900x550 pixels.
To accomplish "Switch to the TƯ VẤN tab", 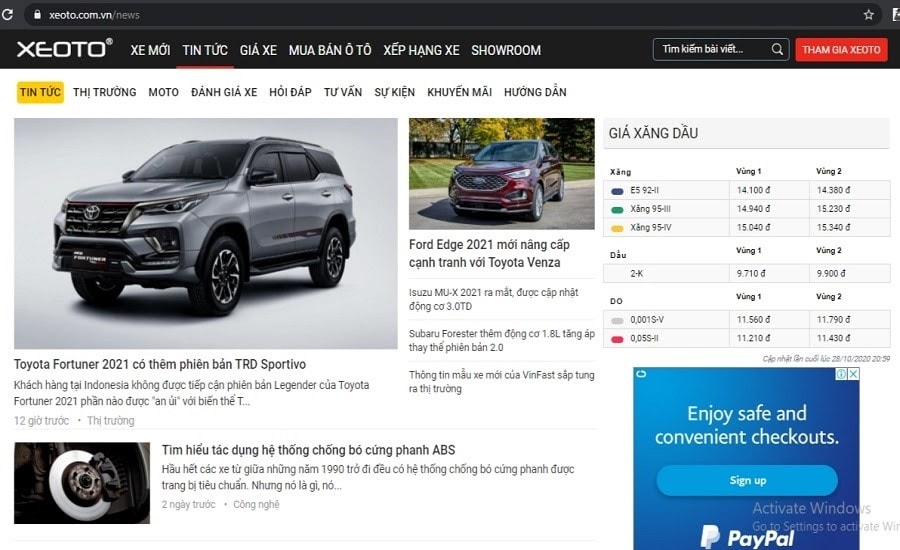I will pos(343,92).
